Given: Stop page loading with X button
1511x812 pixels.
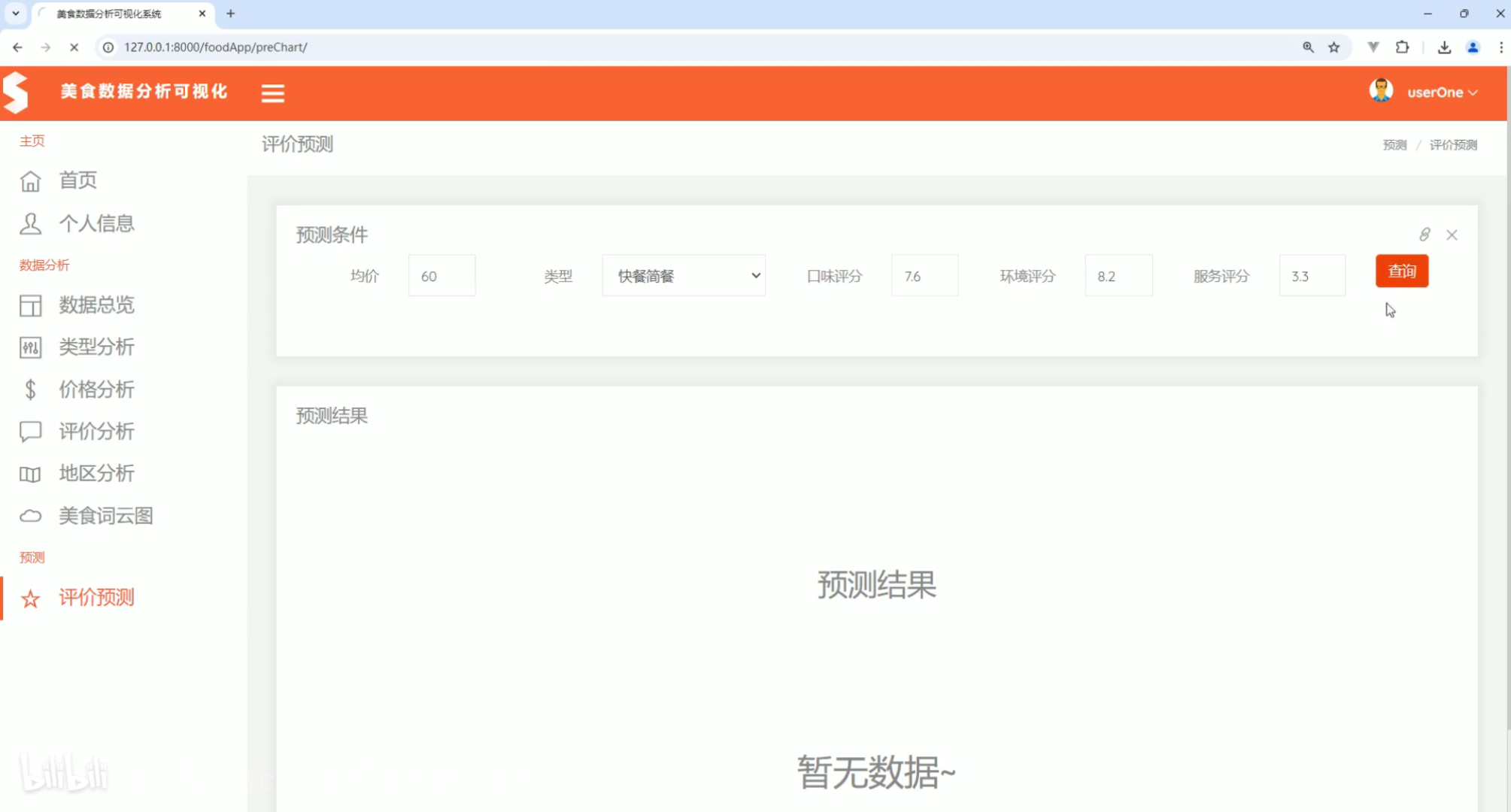Looking at the screenshot, I should pos(74,47).
